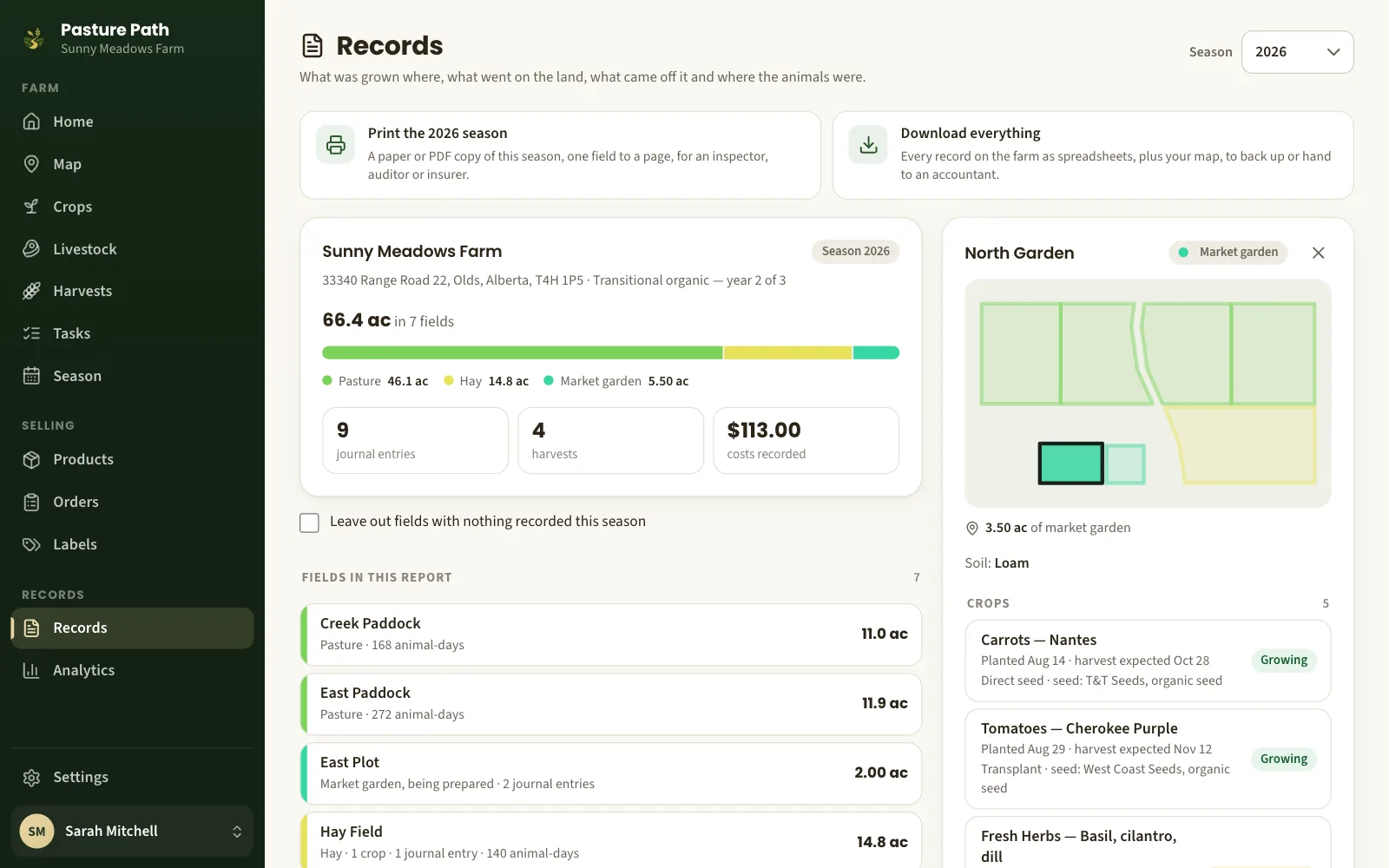Open the Season 2026 dropdown
Screen dimensions: 1389x868
coord(1297,52)
